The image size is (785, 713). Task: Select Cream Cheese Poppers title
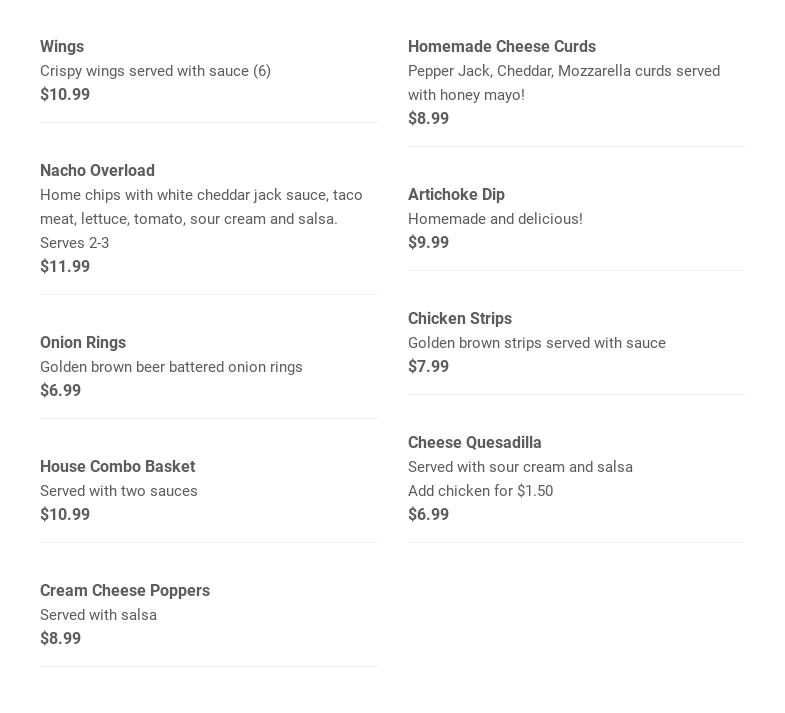click(125, 590)
